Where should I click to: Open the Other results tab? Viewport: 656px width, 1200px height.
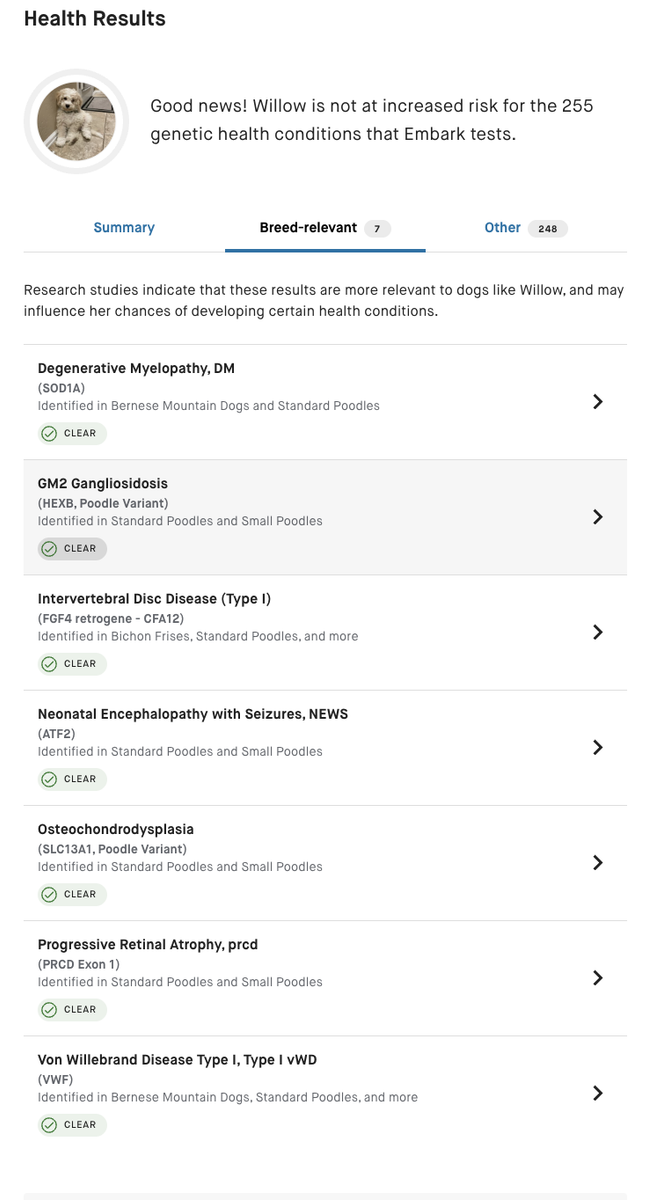[x=502, y=228]
